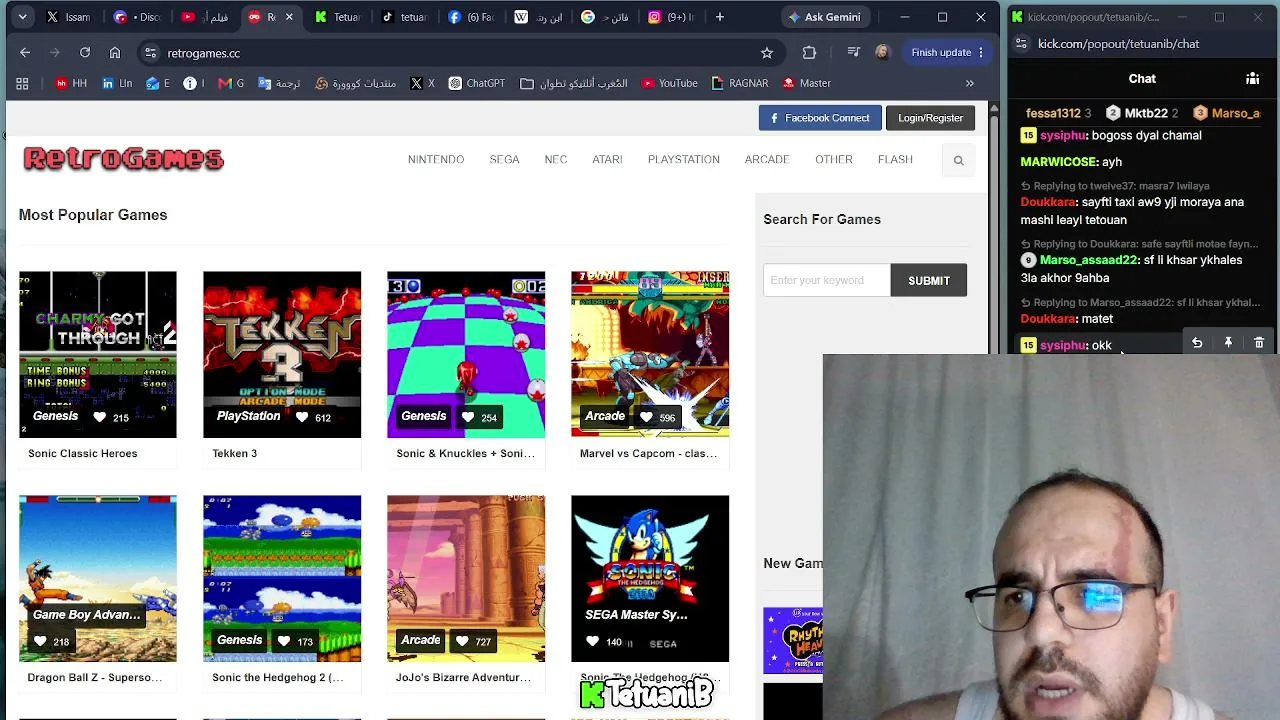Open the browser extensions puzzle icon
The height and width of the screenshot is (720, 1280).
(x=809, y=53)
